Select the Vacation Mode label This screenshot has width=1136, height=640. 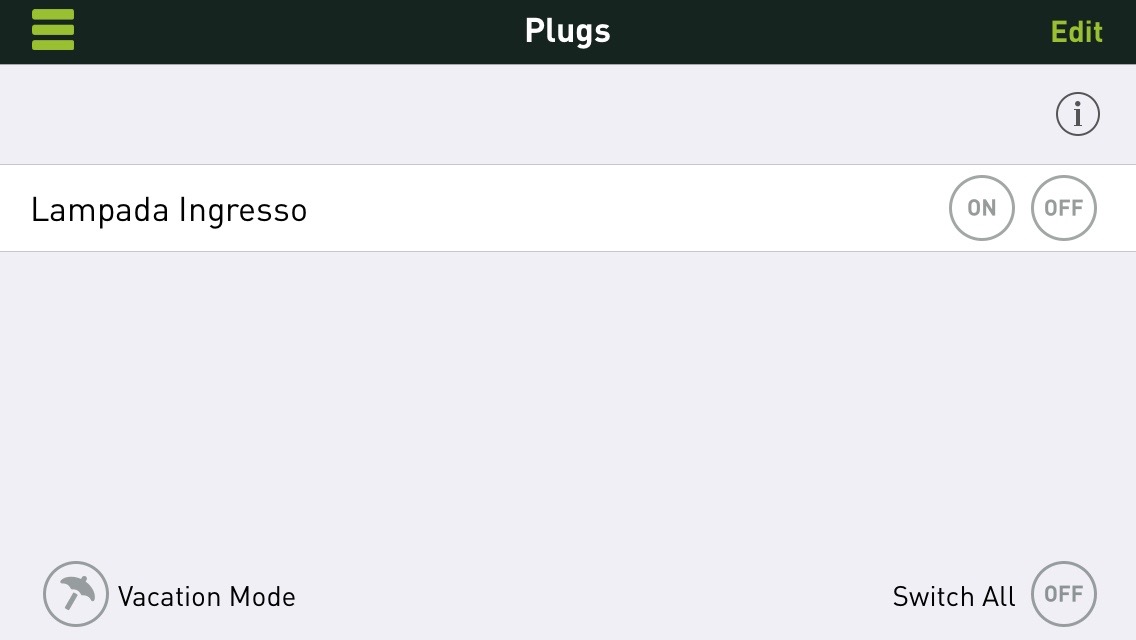click(206, 597)
